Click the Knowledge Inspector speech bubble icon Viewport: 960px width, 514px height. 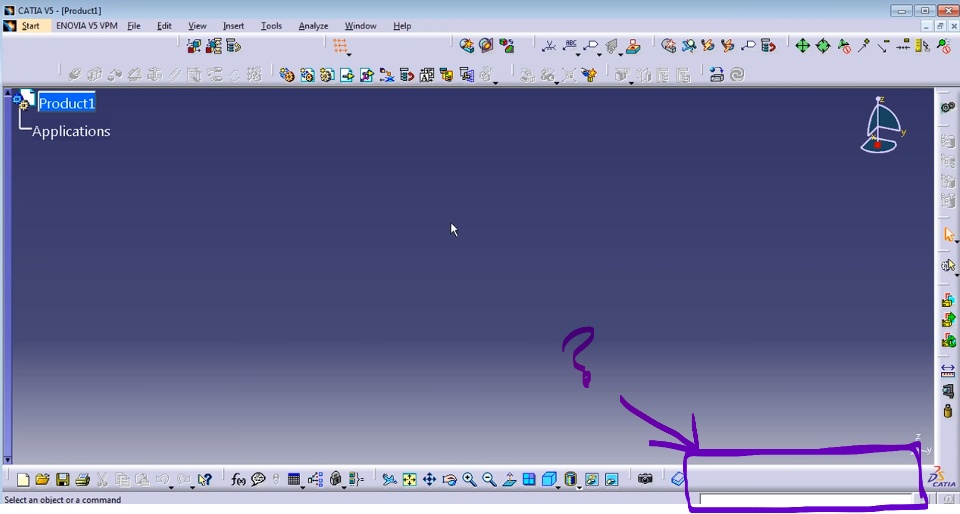tap(258, 480)
